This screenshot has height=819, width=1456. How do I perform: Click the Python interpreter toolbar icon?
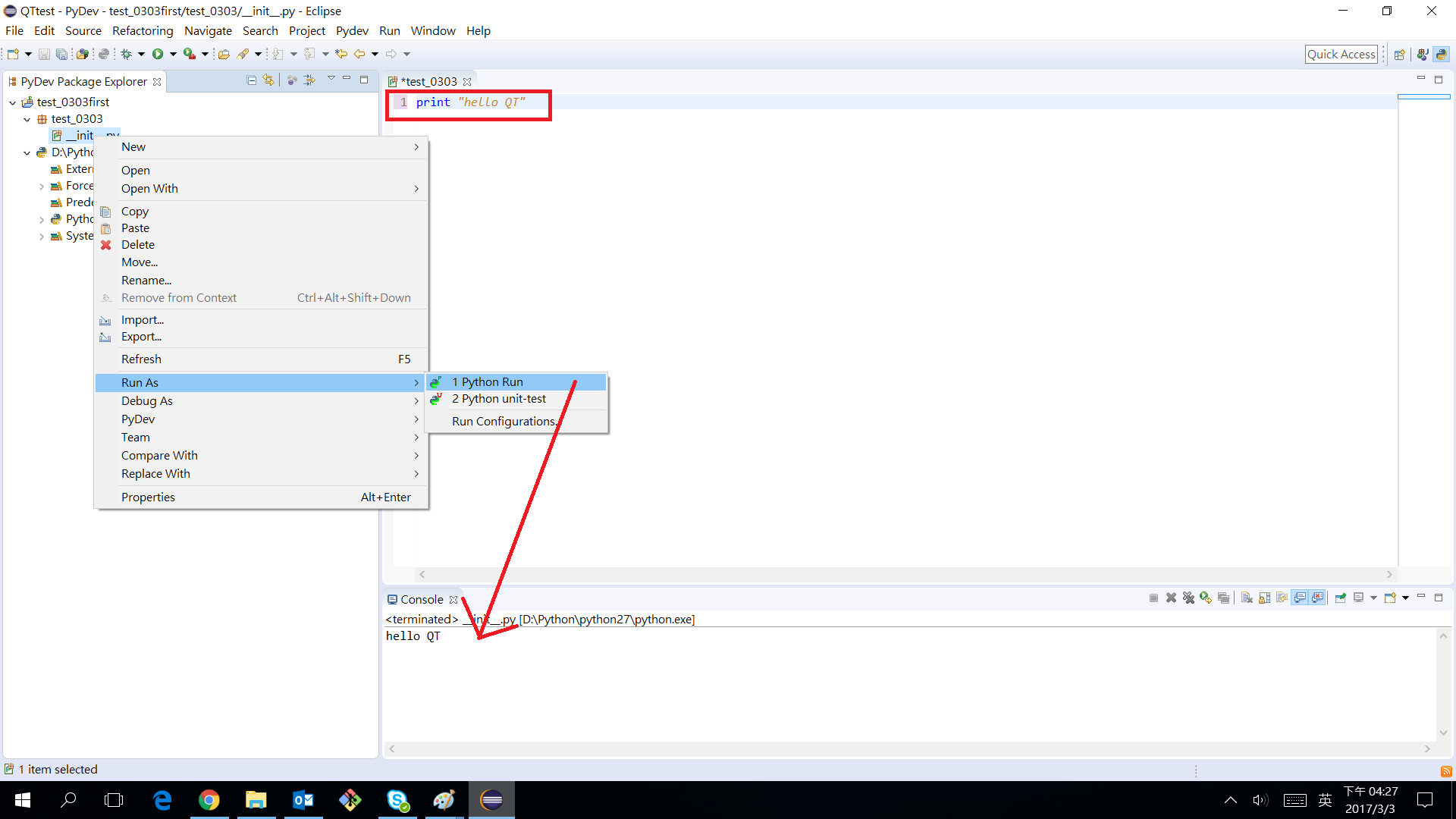104,54
